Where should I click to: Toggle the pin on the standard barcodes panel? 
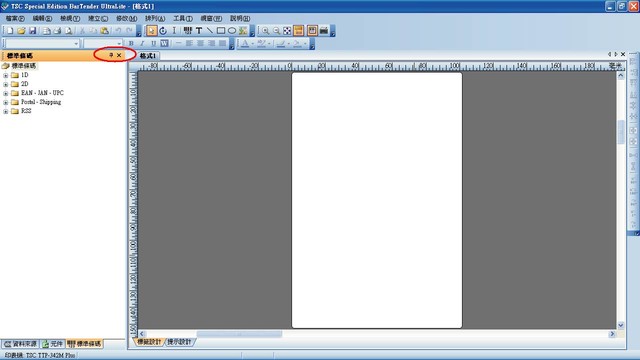(x=111, y=55)
